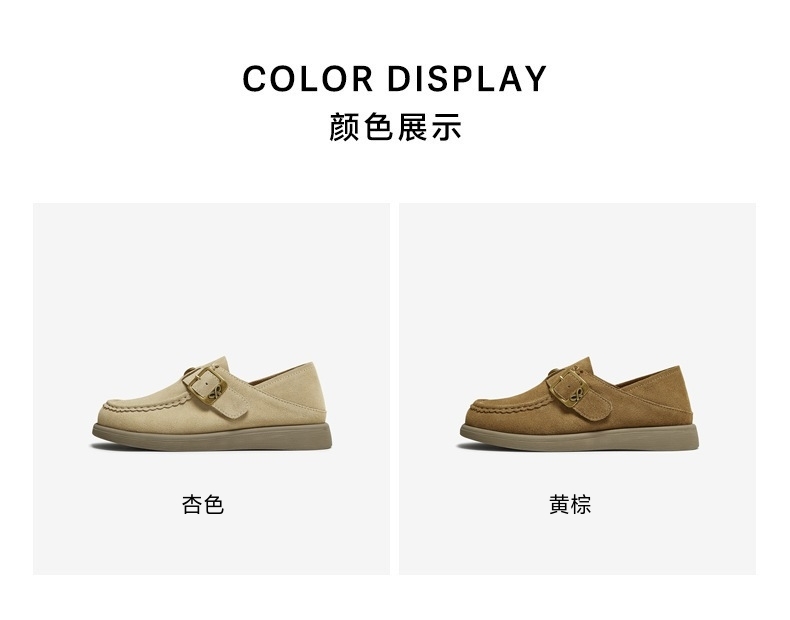Click the gold buckle on apricot shoe
790x620 pixels.
[x=207, y=382]
